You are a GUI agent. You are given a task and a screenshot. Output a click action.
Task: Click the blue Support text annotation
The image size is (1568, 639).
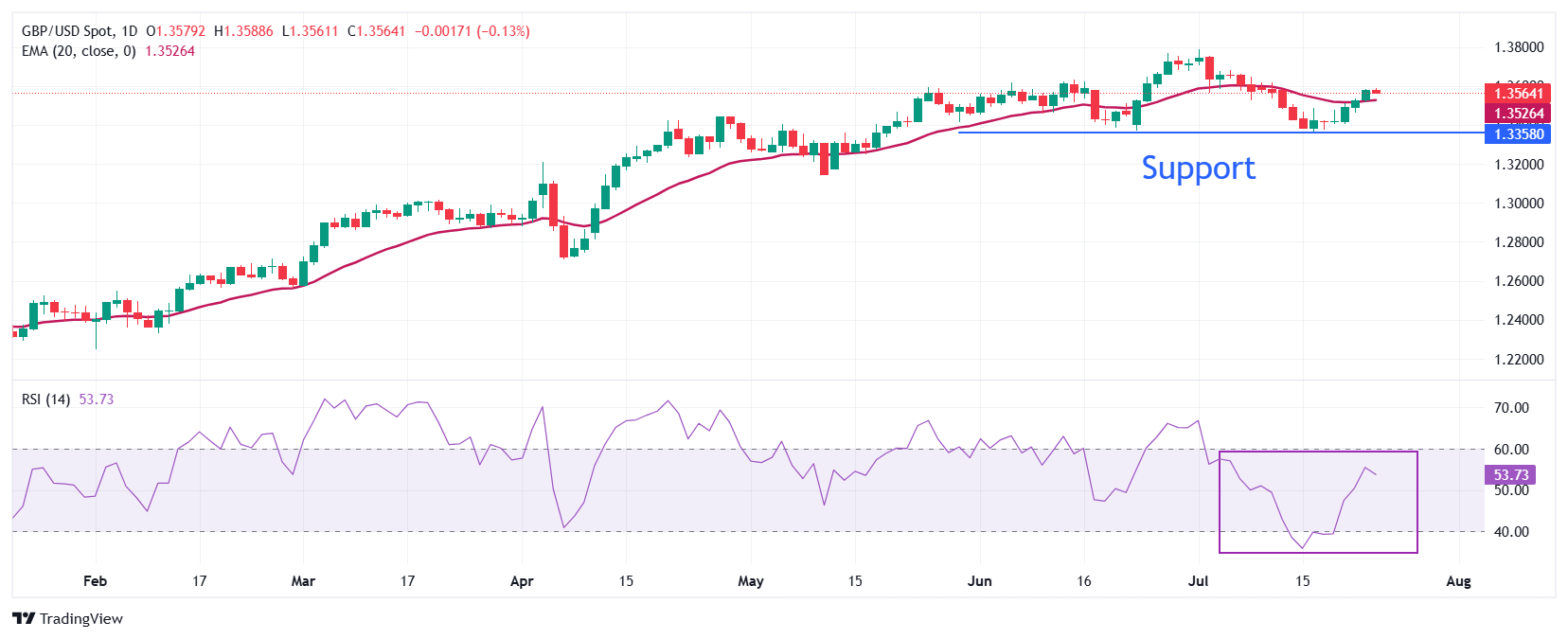pos(1198,168)
